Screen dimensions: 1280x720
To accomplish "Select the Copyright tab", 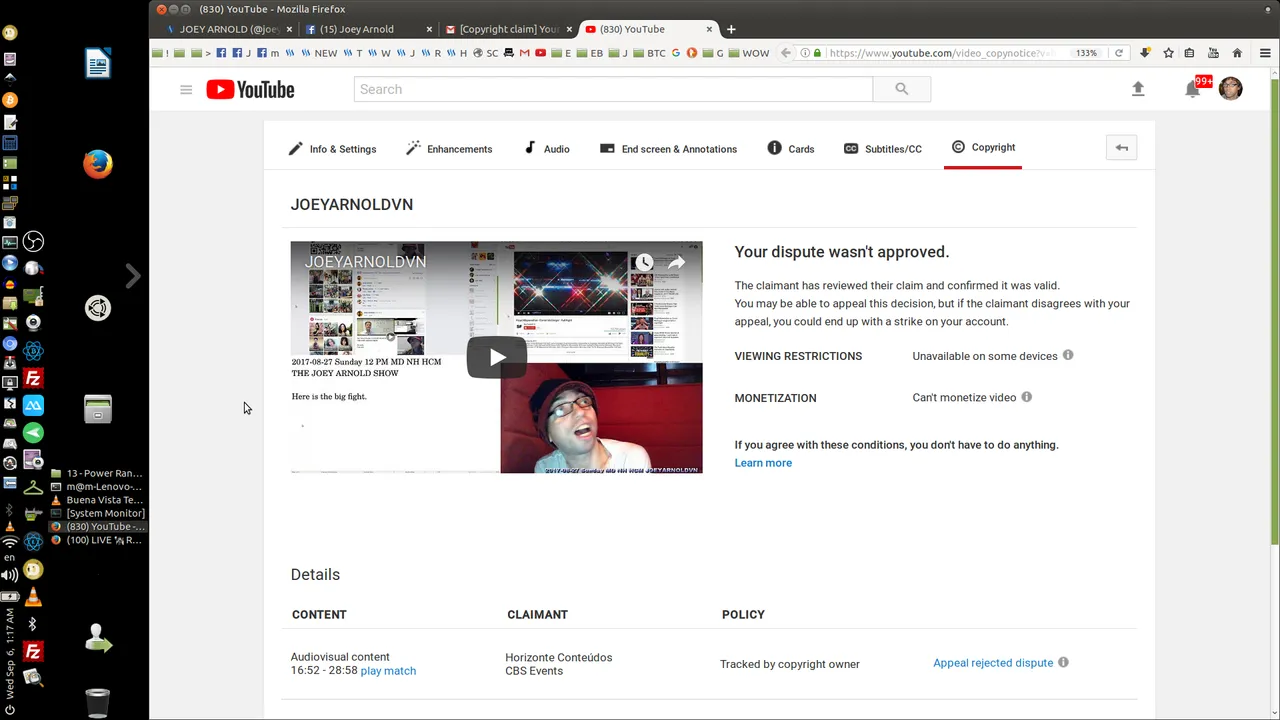I will (983, 147).
